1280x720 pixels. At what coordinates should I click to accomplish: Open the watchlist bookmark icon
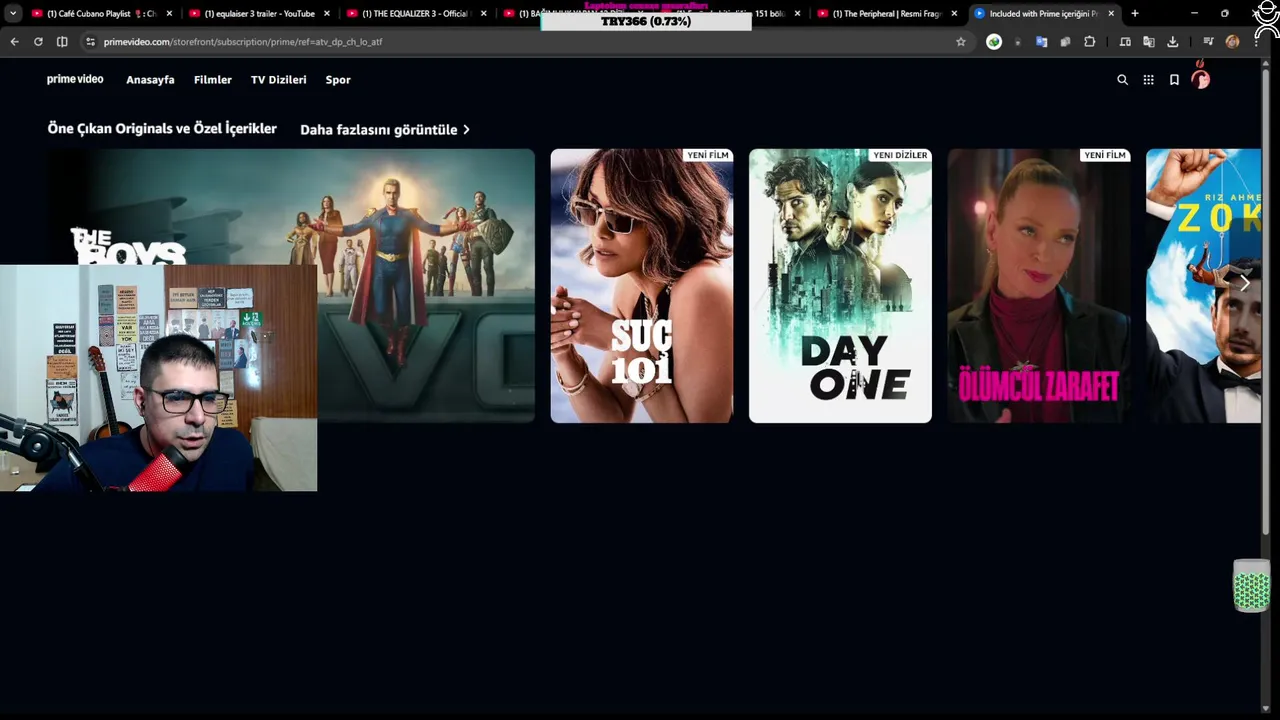pyautogui.click(x=1174, y=80)
